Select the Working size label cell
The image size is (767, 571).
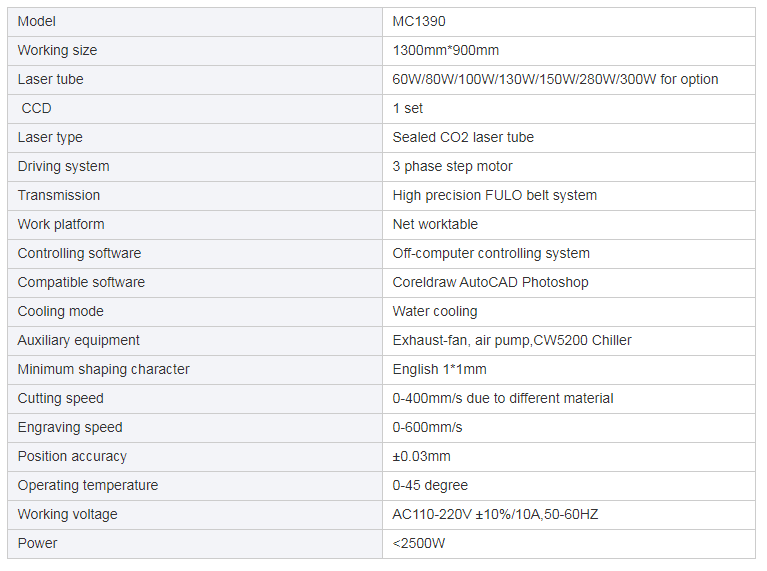57,50
